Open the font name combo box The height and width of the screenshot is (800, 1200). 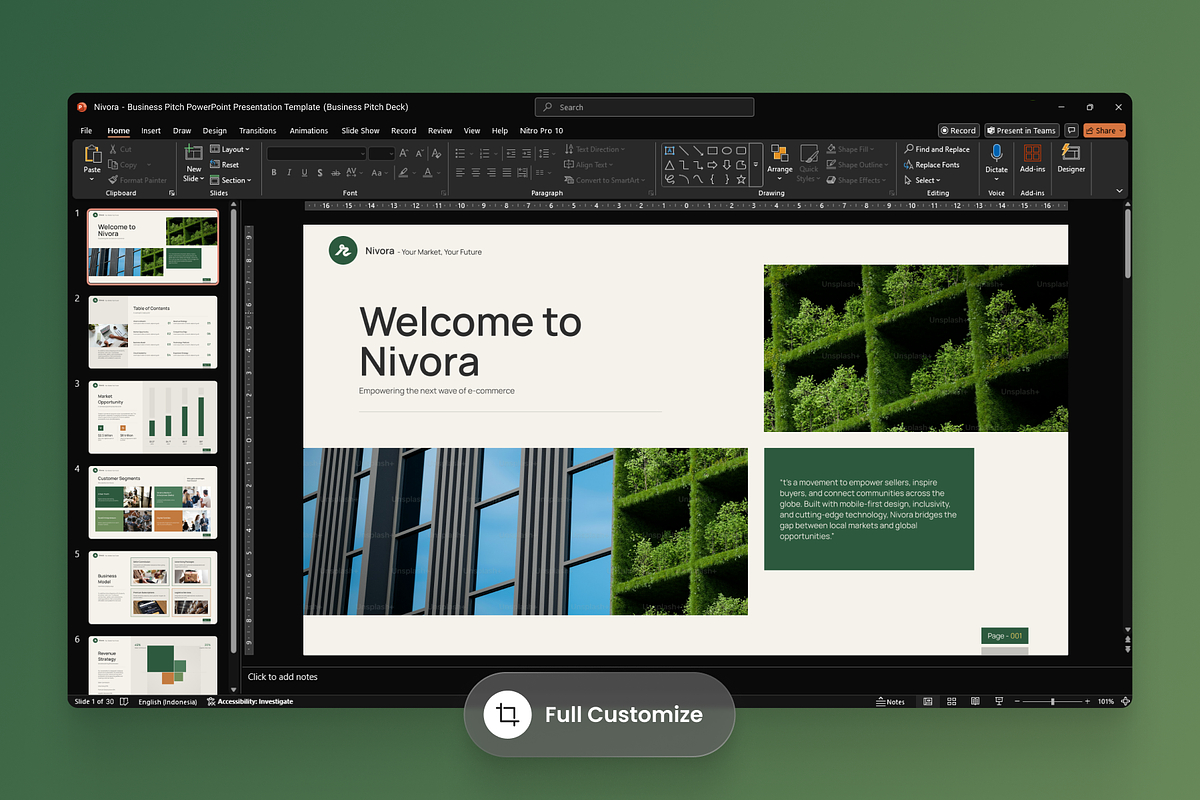pyautogui.click(x=316, y=153)
